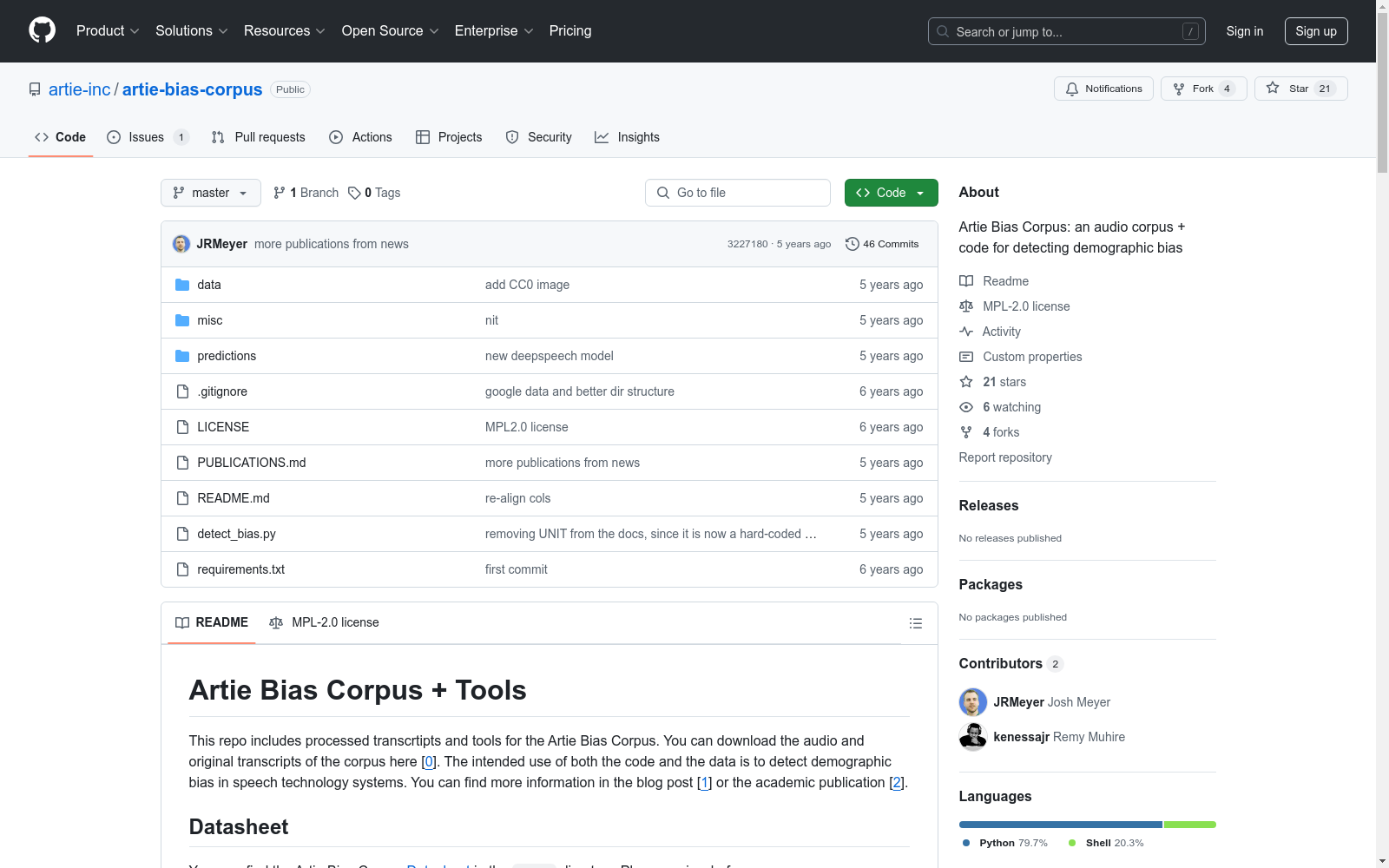Open the misc folder icon

tap(182, 320)
